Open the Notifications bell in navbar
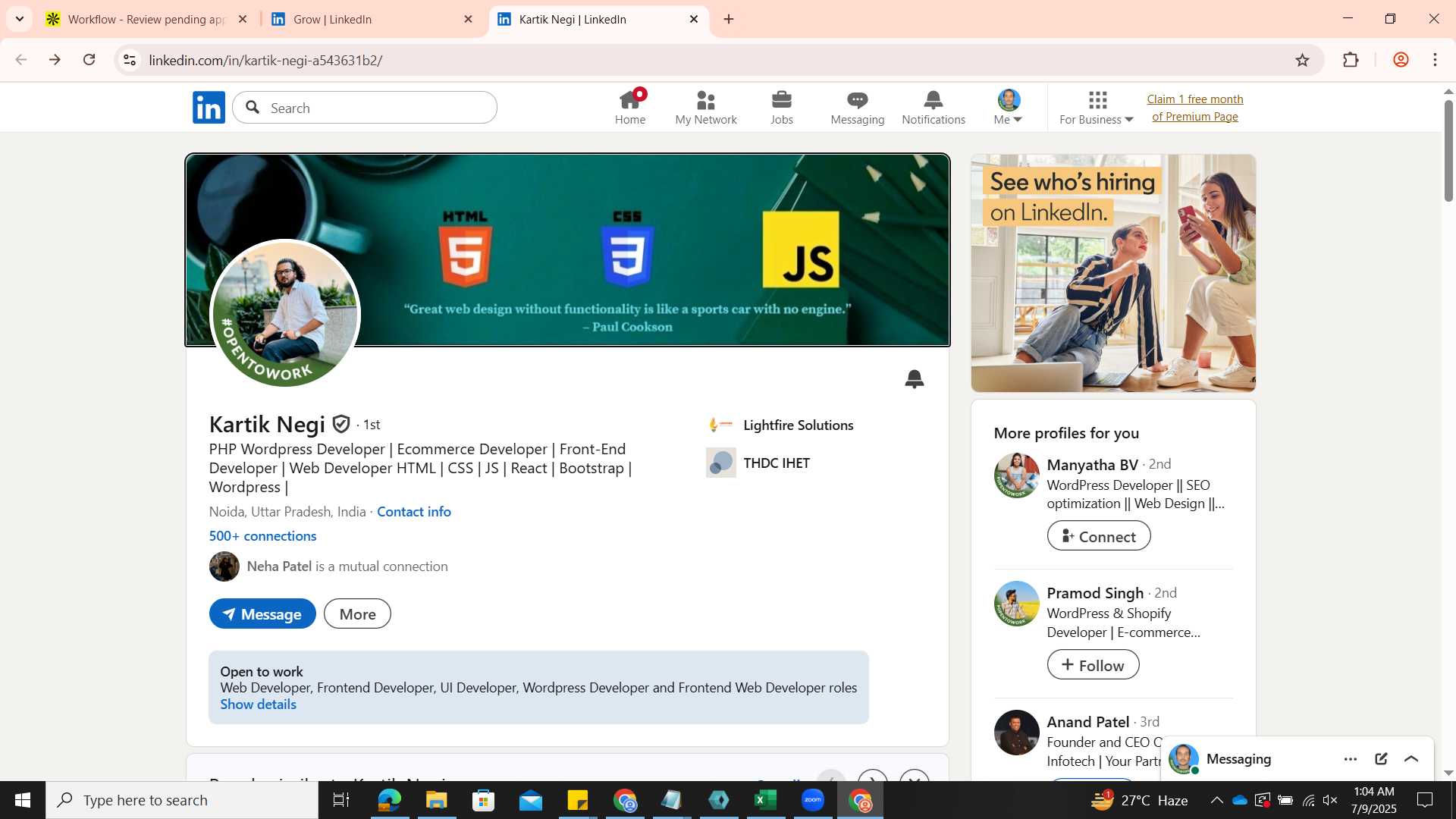 (934, 108)
